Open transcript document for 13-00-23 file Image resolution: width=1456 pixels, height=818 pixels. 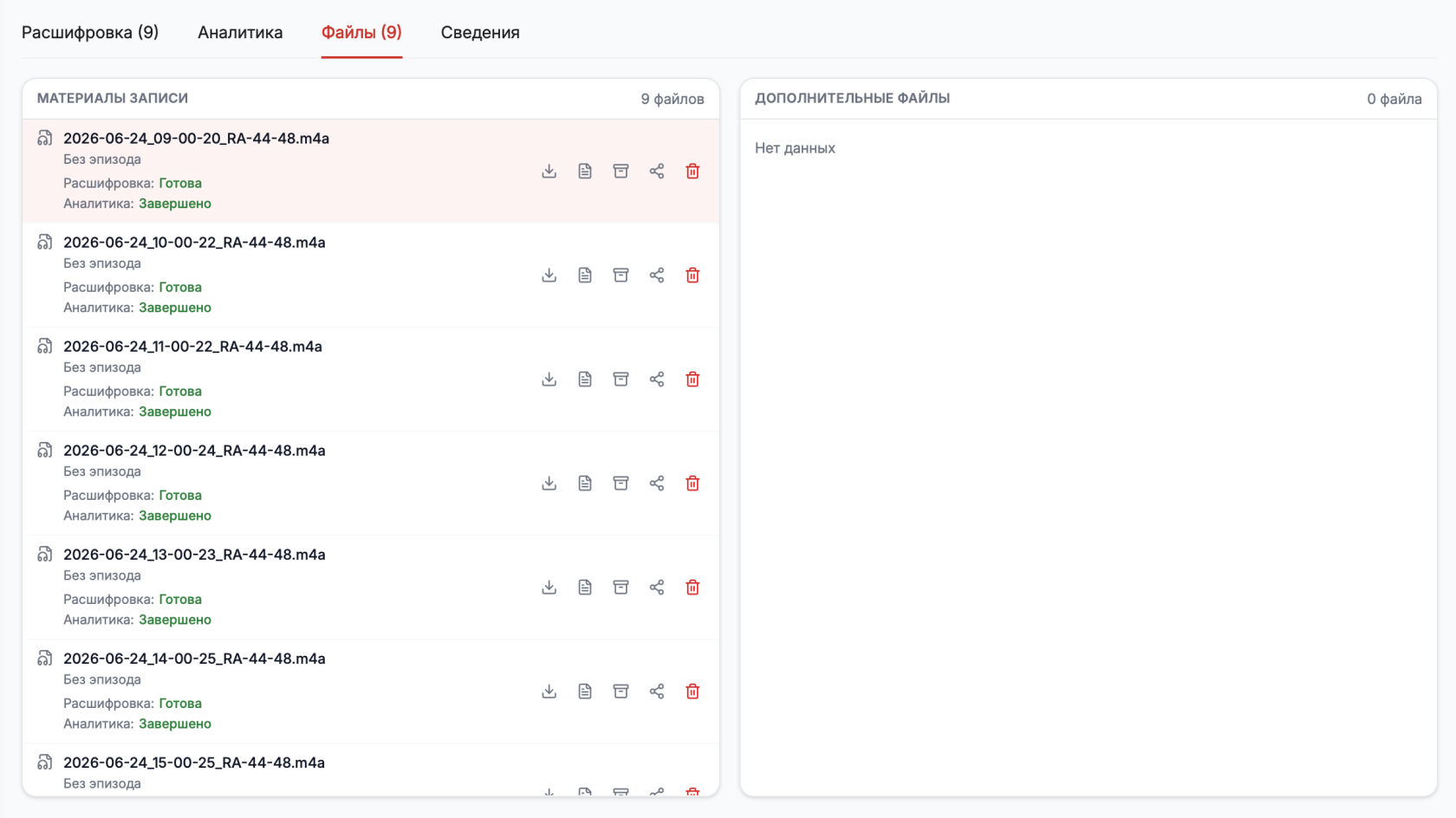coord(585,587)
